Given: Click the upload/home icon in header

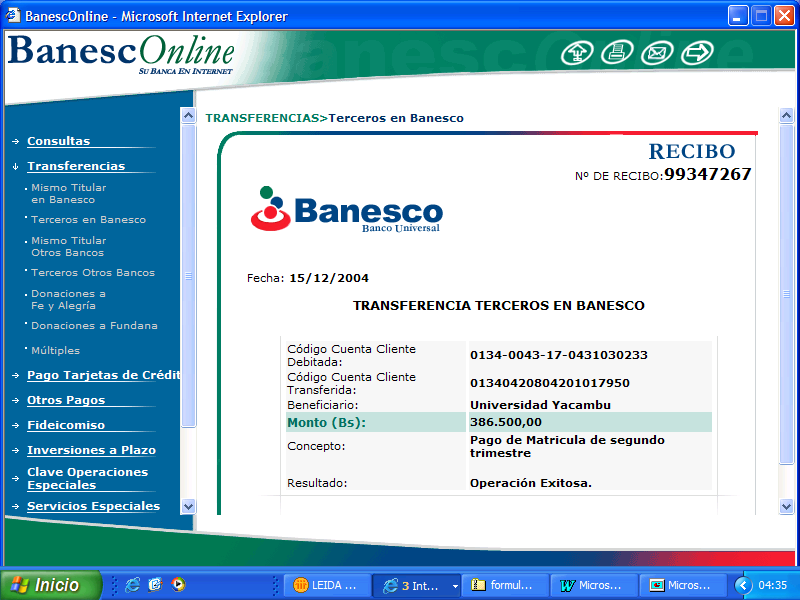Looking at the screenshot, I should 577,53.
